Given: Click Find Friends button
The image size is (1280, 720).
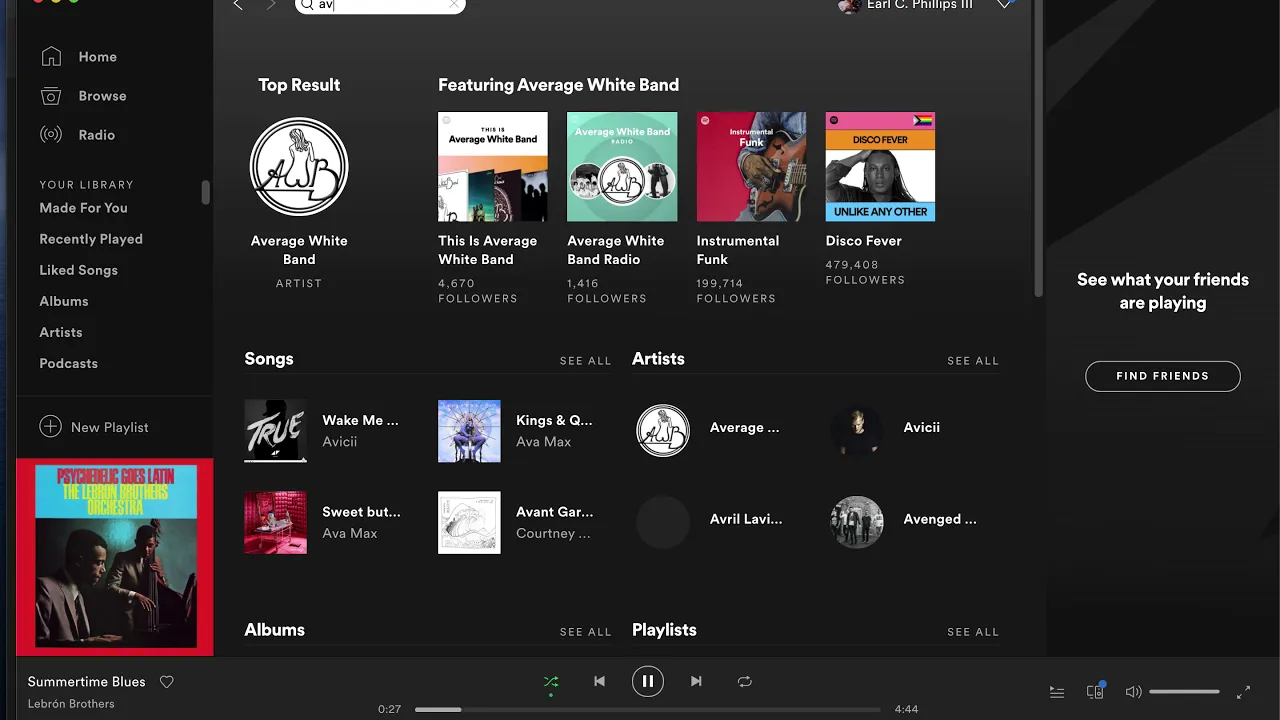Looking at the screenshot, I should [1163, 376].
